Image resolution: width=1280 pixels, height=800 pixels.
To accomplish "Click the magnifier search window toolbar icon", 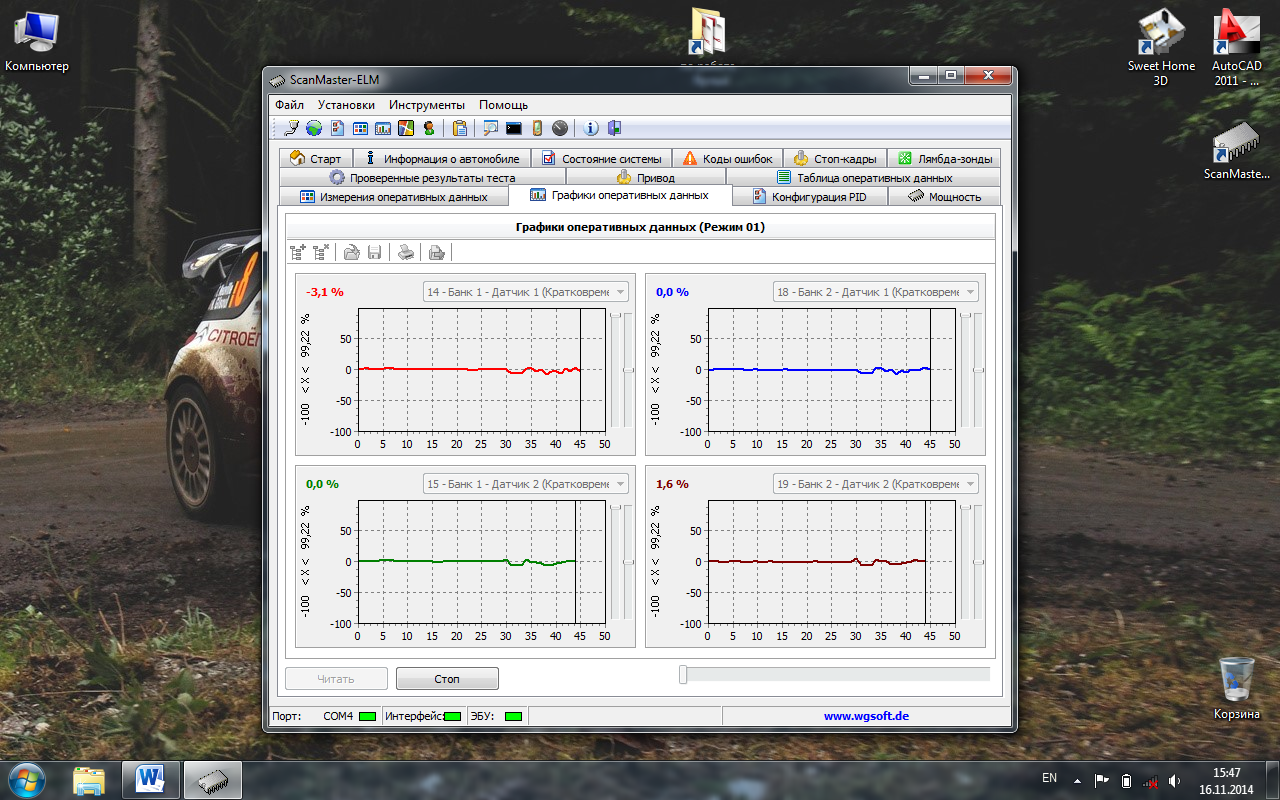I will pos(490,128).
